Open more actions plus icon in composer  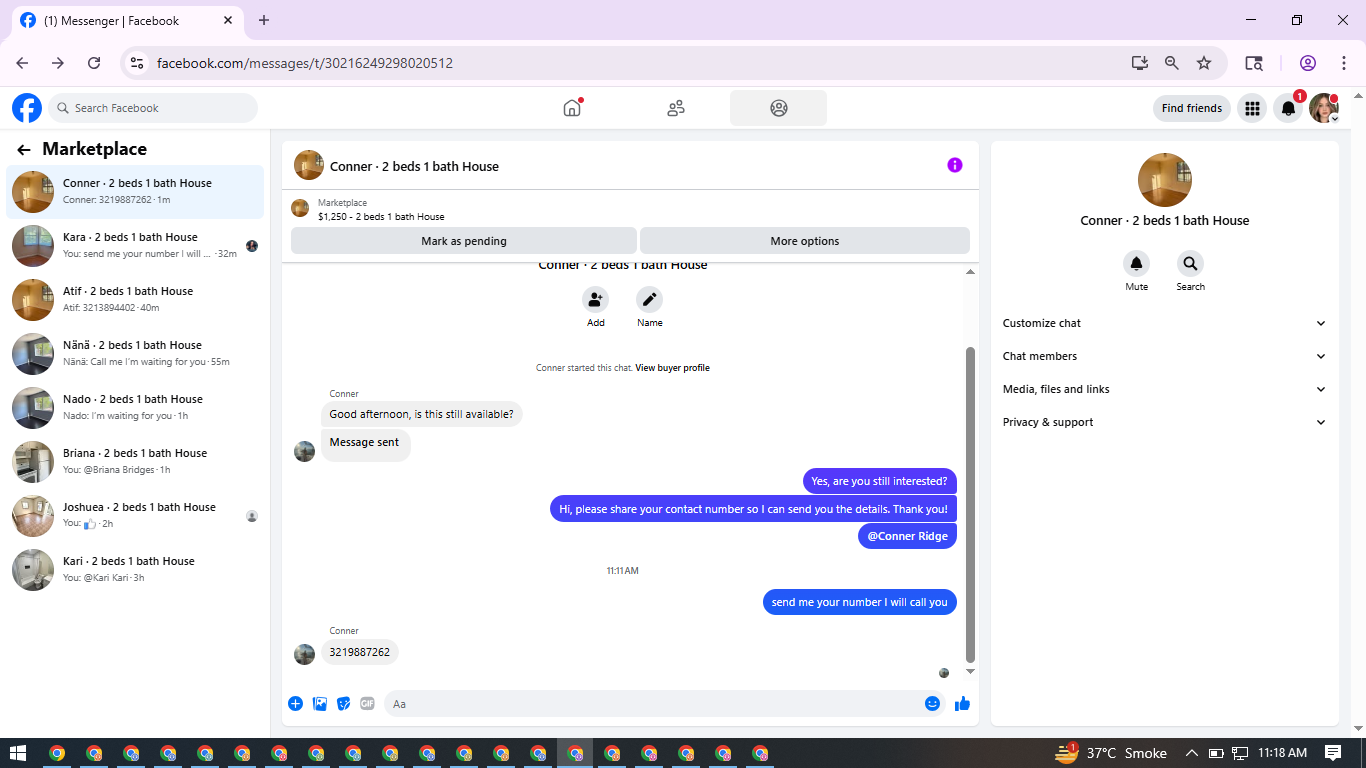296,704
